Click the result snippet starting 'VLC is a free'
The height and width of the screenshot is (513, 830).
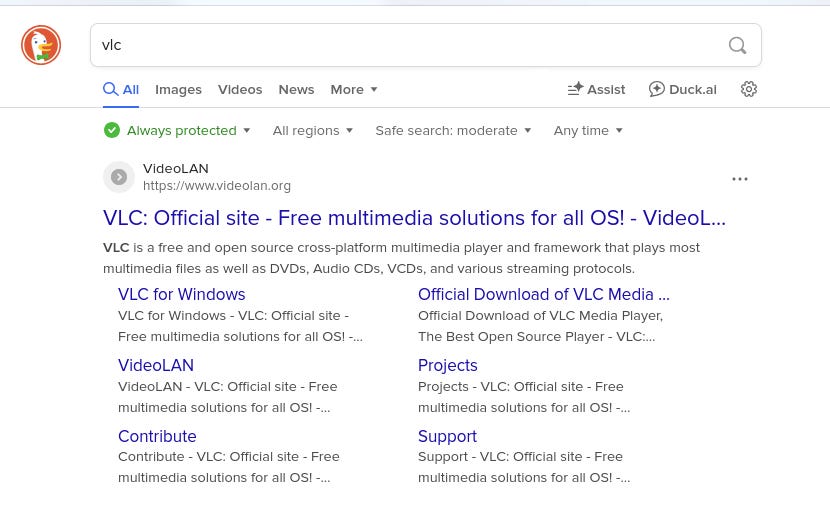click(x=401, y=258)
